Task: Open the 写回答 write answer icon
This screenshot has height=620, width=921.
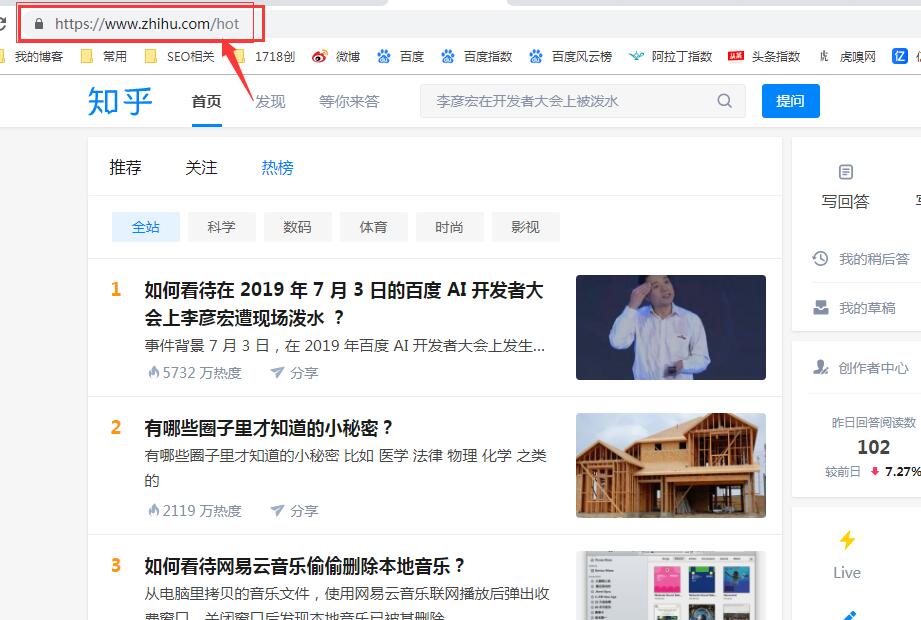Action: coord(846,173)
